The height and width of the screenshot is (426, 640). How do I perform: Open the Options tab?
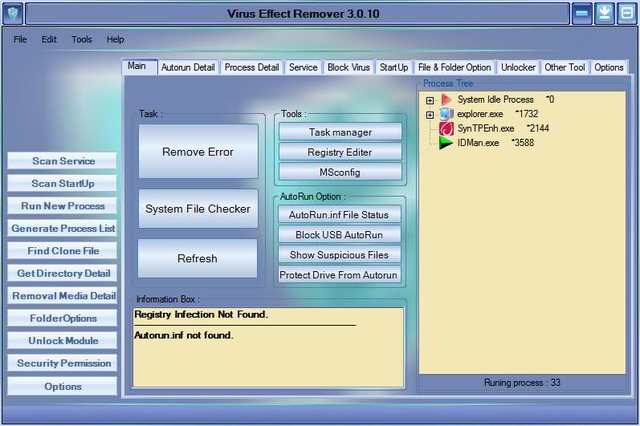[609, 67]
